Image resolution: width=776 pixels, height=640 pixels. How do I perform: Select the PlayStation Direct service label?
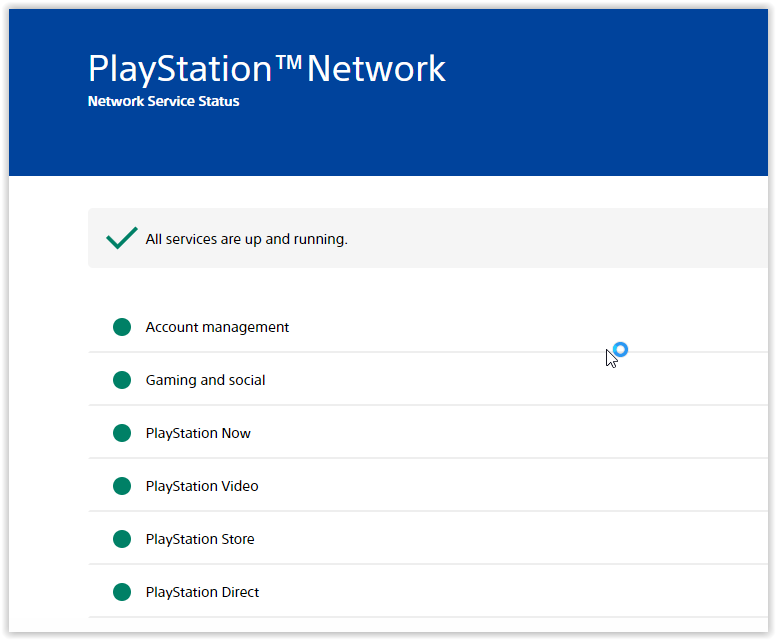tap(202, 592)
